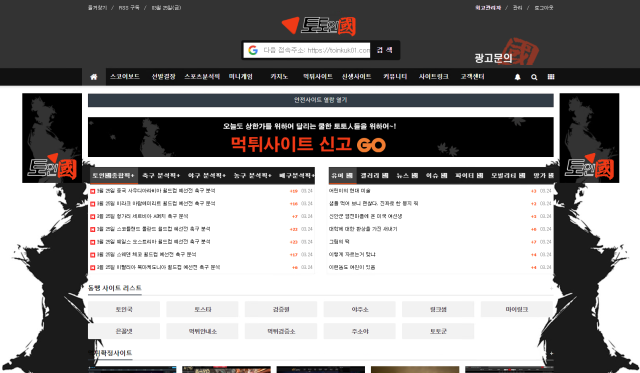Expand the 안전사이트 열람 열기 bar

320,100
